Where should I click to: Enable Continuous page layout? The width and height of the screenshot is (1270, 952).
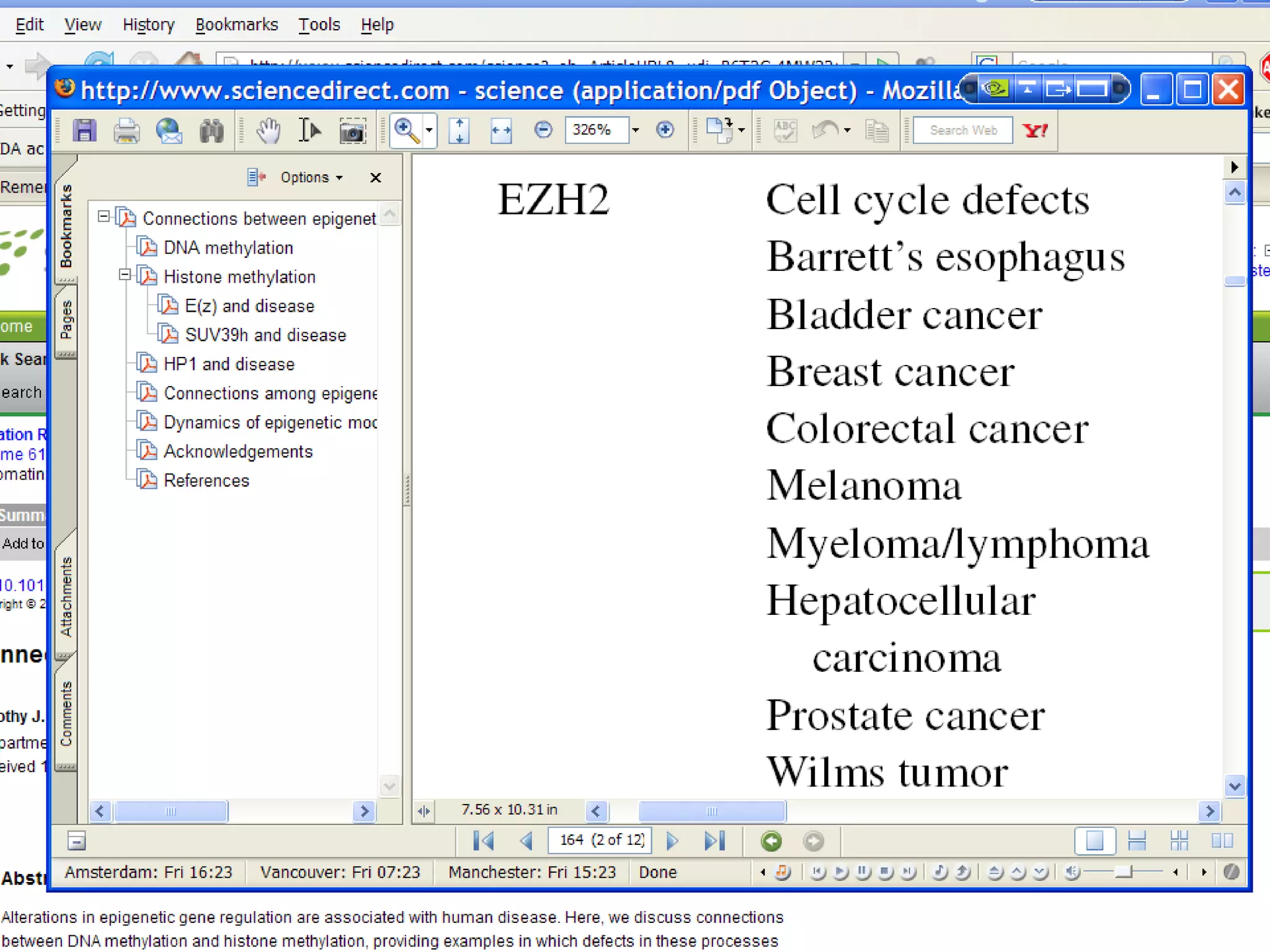1137,841
